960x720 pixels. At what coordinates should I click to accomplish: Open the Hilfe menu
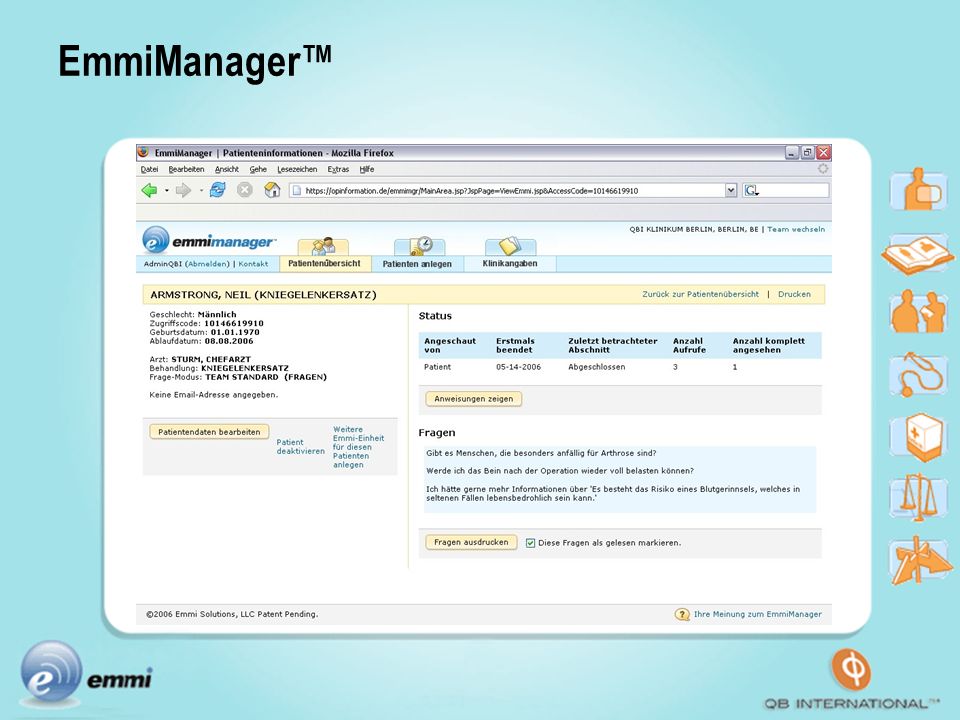pyautogui.click(x=367, y=169)
